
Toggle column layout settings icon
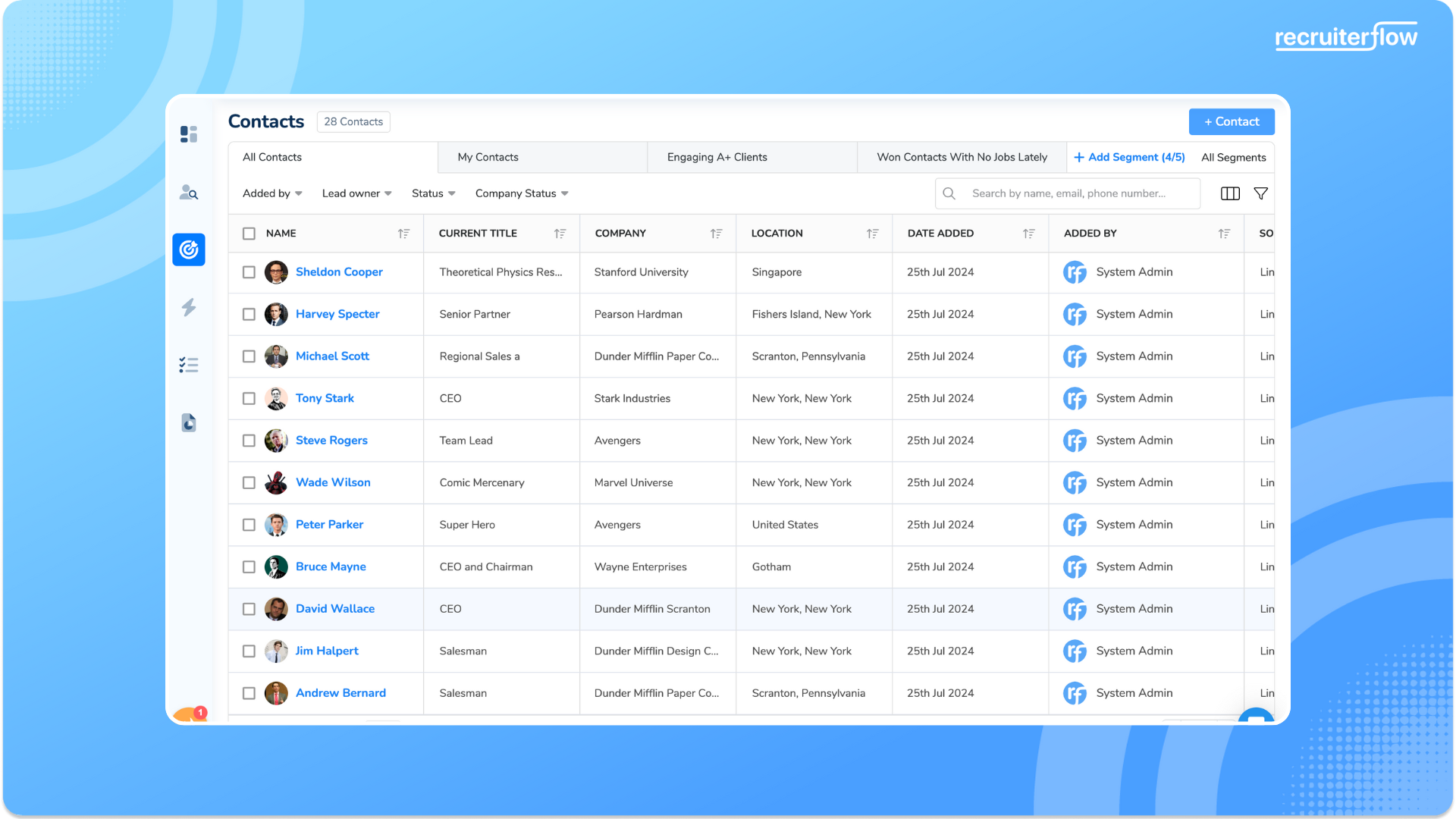tap(1230, 193)
